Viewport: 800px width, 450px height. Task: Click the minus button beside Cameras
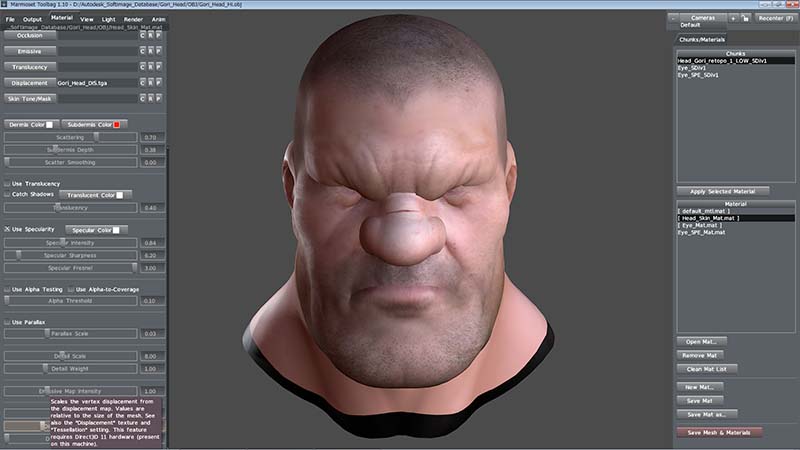click(673, 18)
